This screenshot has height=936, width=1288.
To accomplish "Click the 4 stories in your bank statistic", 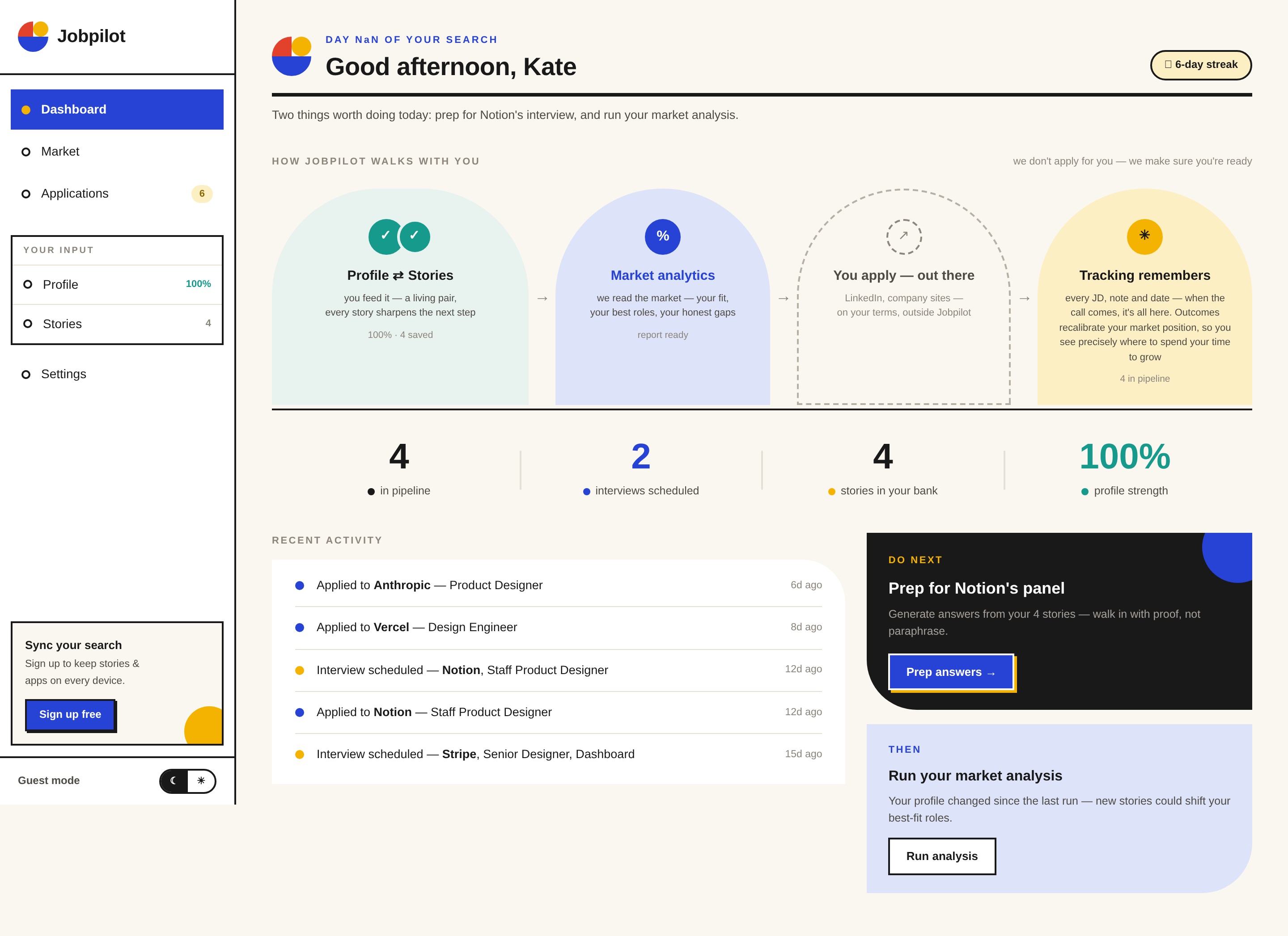I will [882, 469].
